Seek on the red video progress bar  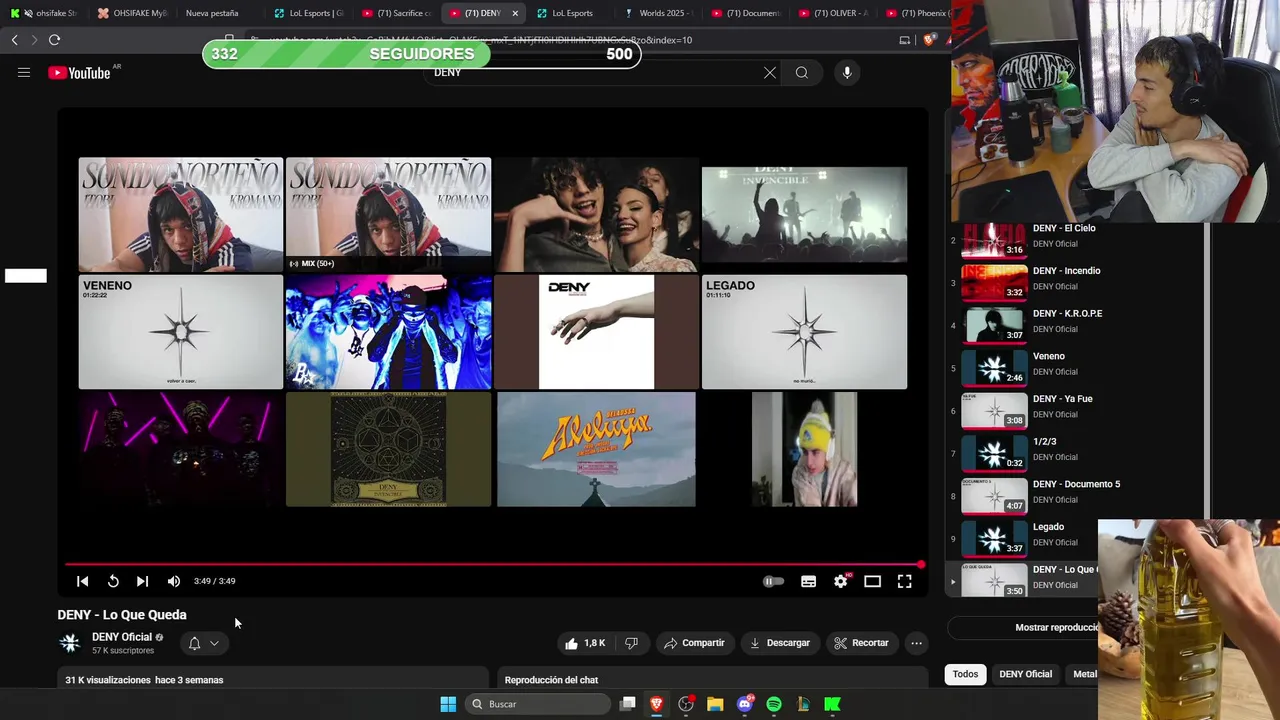click(x=493, y=565)
